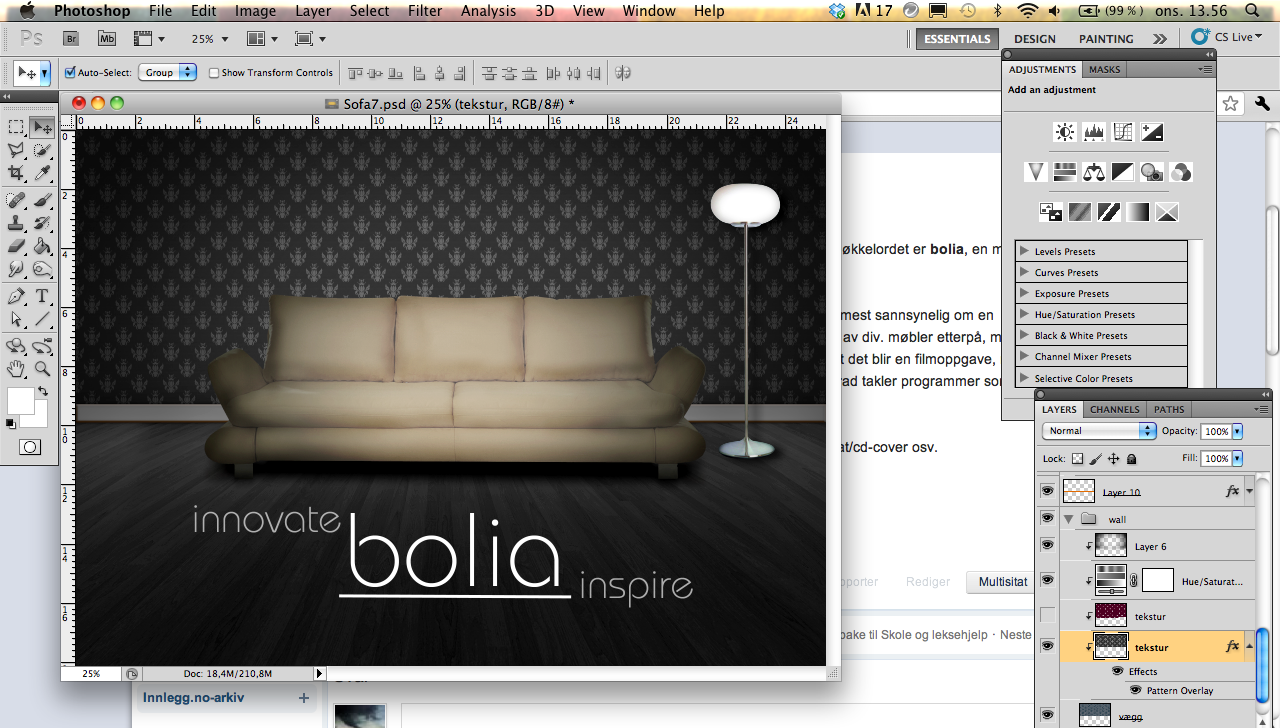Open the Filter menu

pos(425,11)
